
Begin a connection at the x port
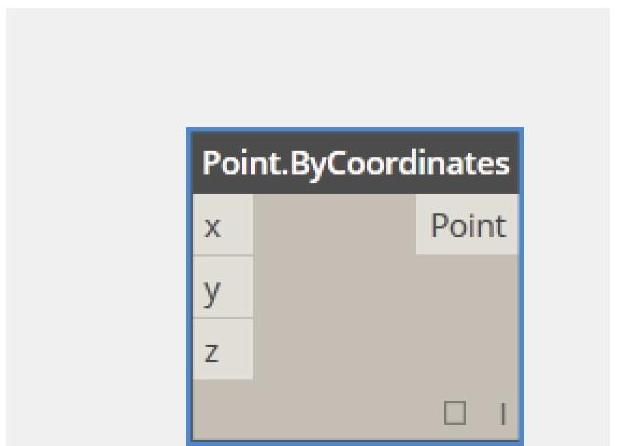point(223,225)
